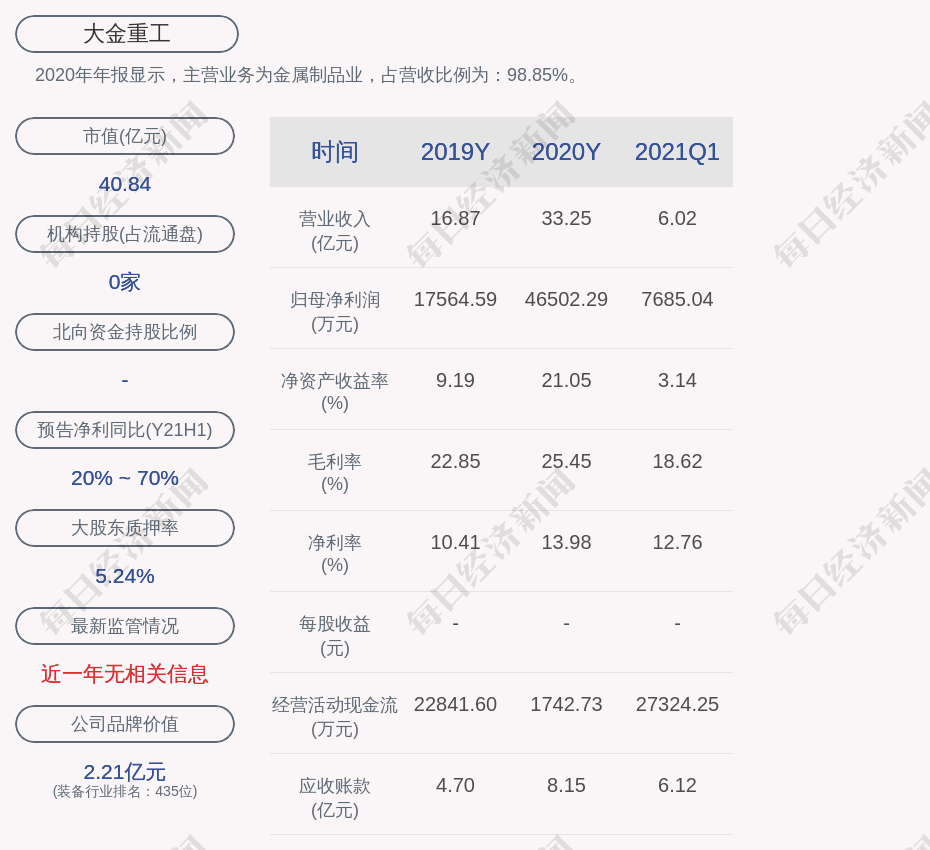Select the 2019Y column header
Viewport: 930px width, 850px height.
coord(455,152)
